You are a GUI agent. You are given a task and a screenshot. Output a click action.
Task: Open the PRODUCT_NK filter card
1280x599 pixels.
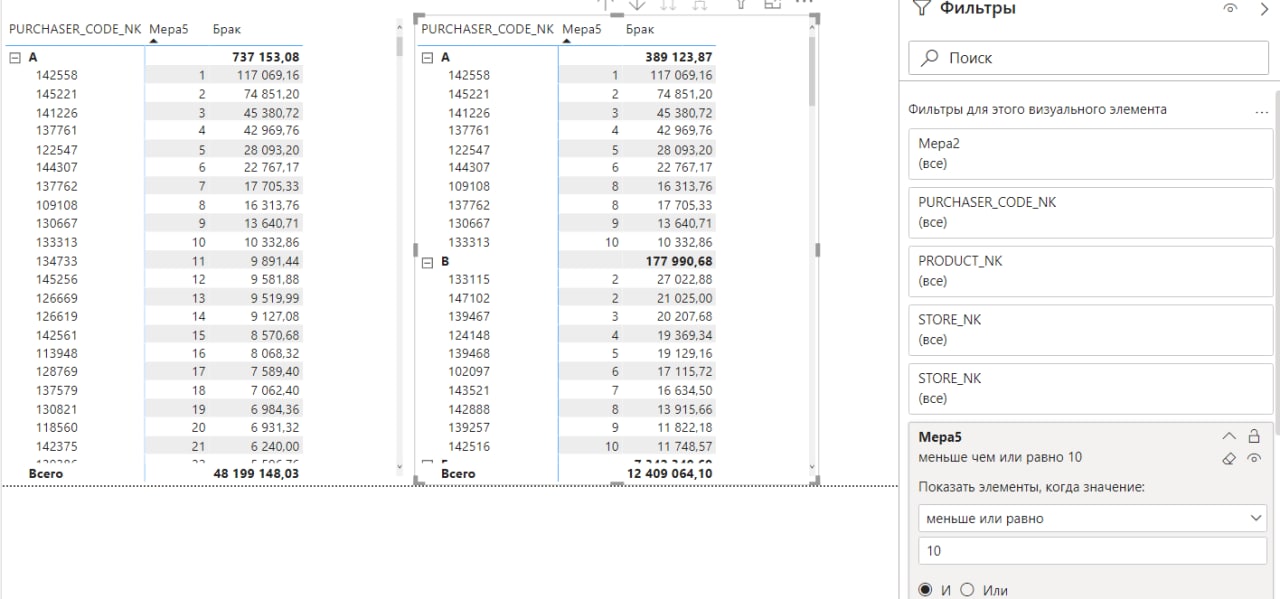point(1090,271)
